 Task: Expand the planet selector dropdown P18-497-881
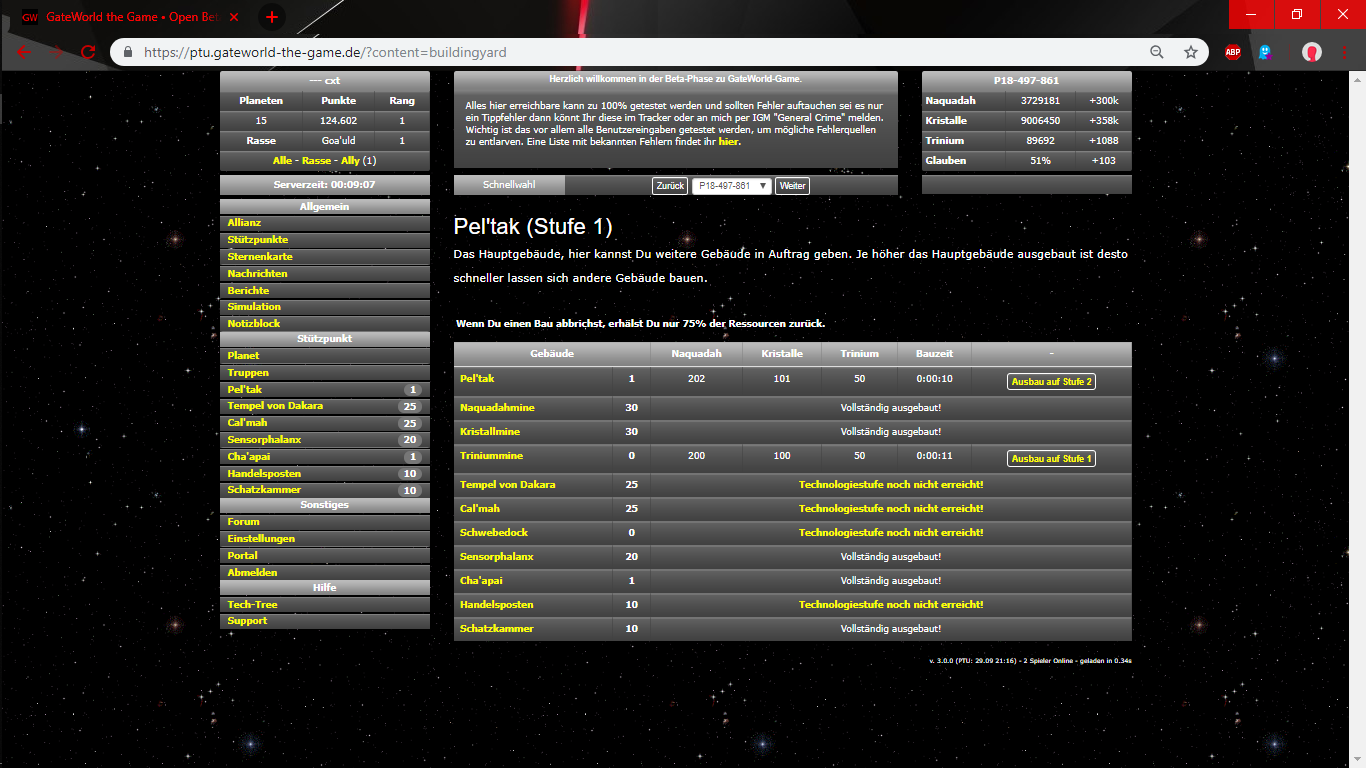pyautogui.click(x=731, y=186)
